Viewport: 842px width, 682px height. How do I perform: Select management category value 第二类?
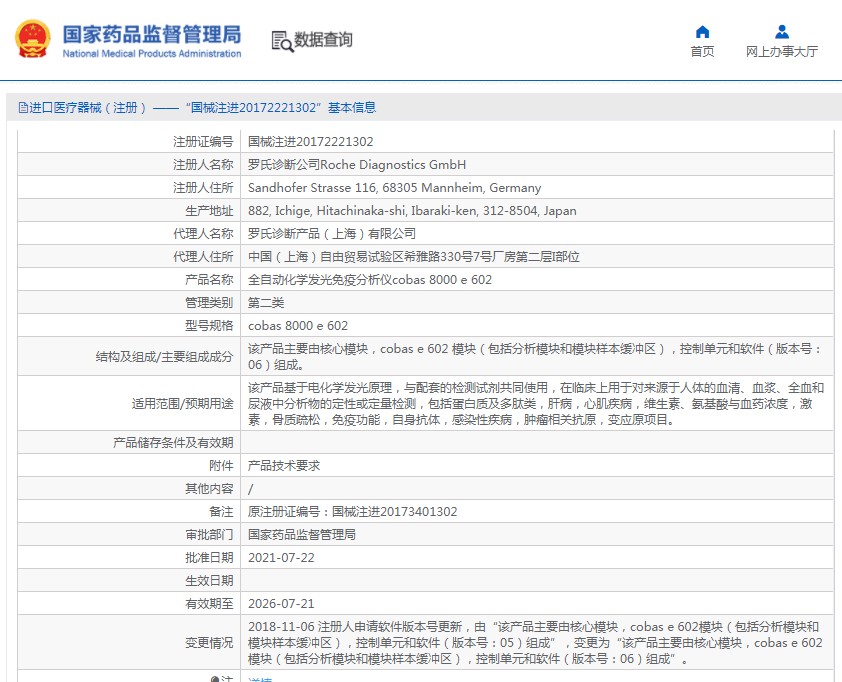266,303
